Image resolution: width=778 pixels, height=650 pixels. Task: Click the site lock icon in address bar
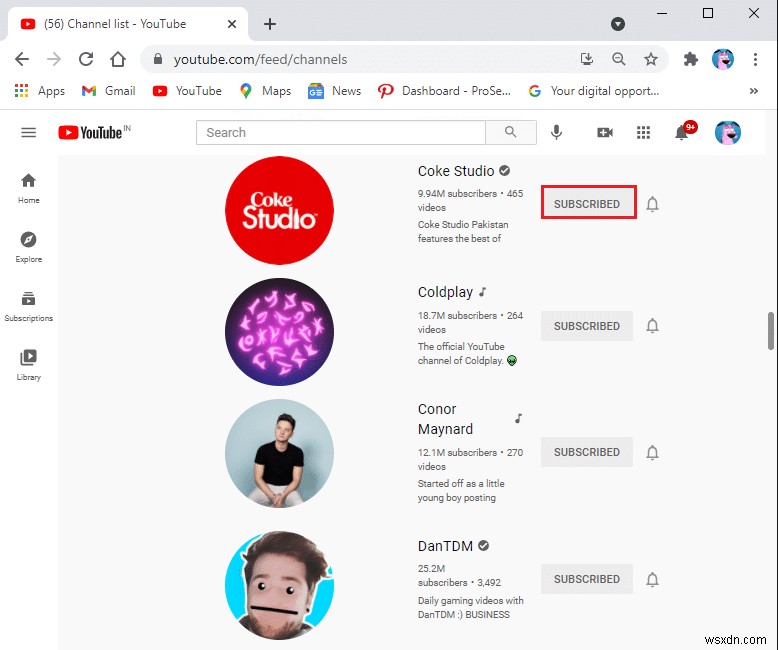pos(158,59)
